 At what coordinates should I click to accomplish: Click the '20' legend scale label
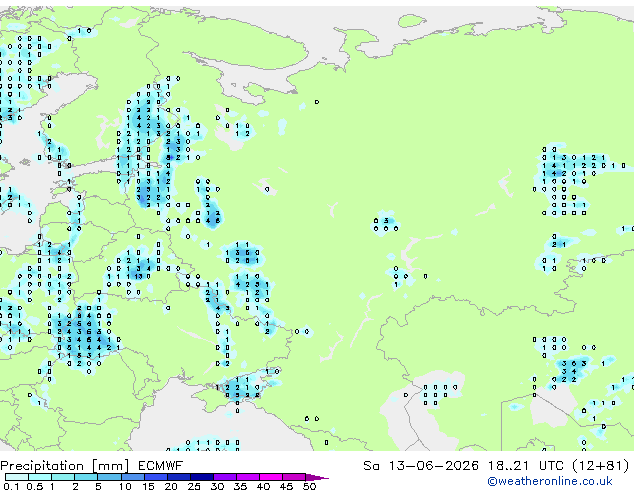(171, 486)
